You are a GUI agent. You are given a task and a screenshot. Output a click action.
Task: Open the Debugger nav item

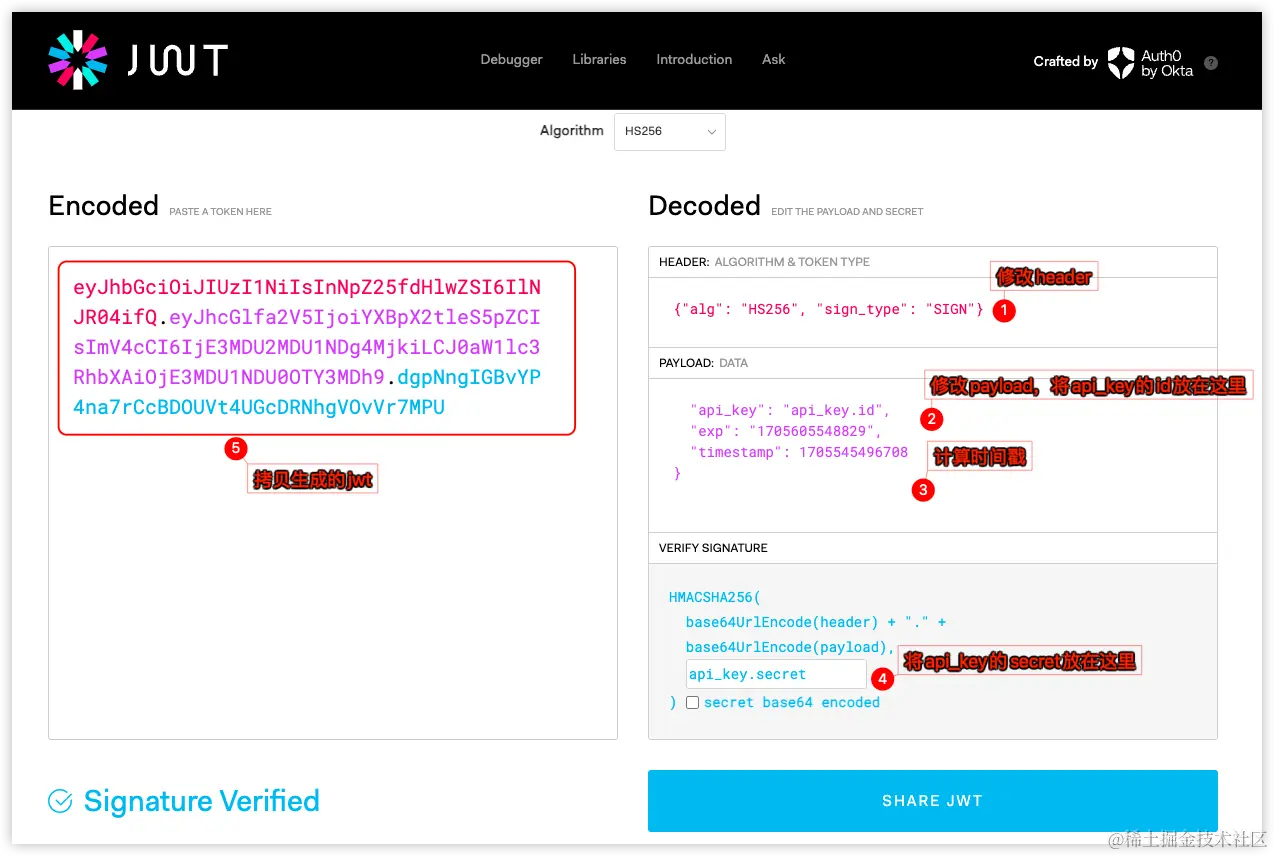pos(511,60)
